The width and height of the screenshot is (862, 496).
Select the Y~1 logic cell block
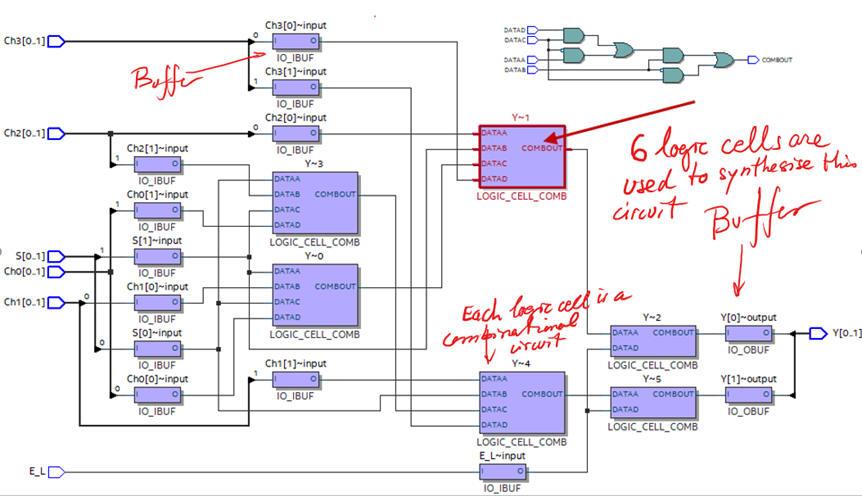(522, 156)
